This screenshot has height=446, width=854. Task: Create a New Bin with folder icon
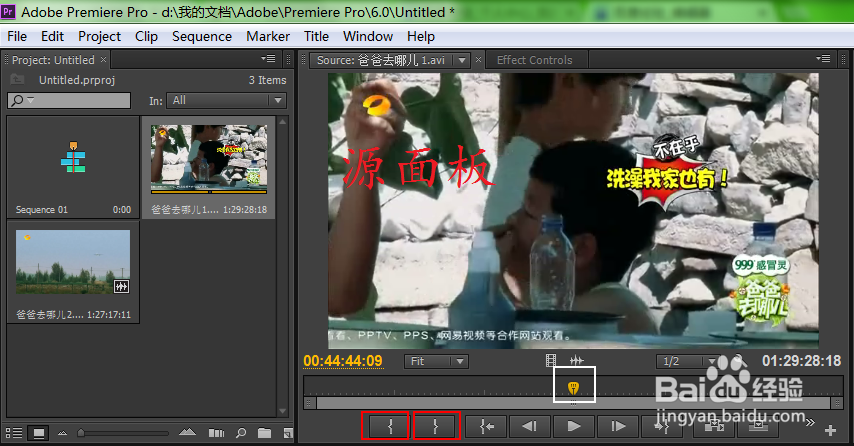pyautogui.click(x=265, y=433)
